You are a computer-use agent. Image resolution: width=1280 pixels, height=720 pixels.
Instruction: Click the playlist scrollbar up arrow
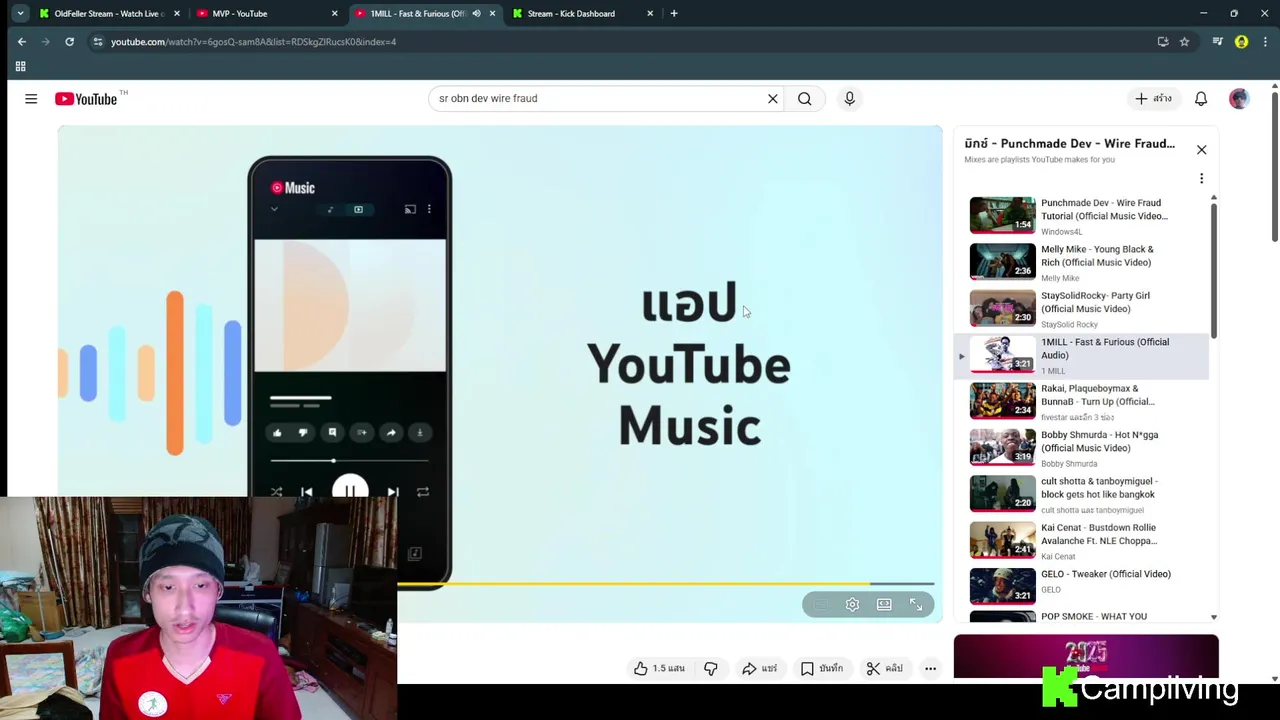click(1214, 198)
